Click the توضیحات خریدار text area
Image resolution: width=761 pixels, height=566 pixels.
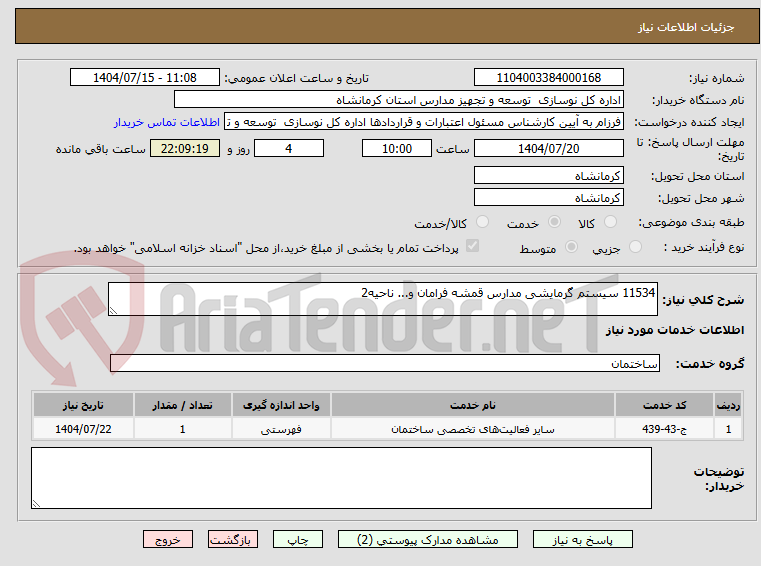point(341,478)
